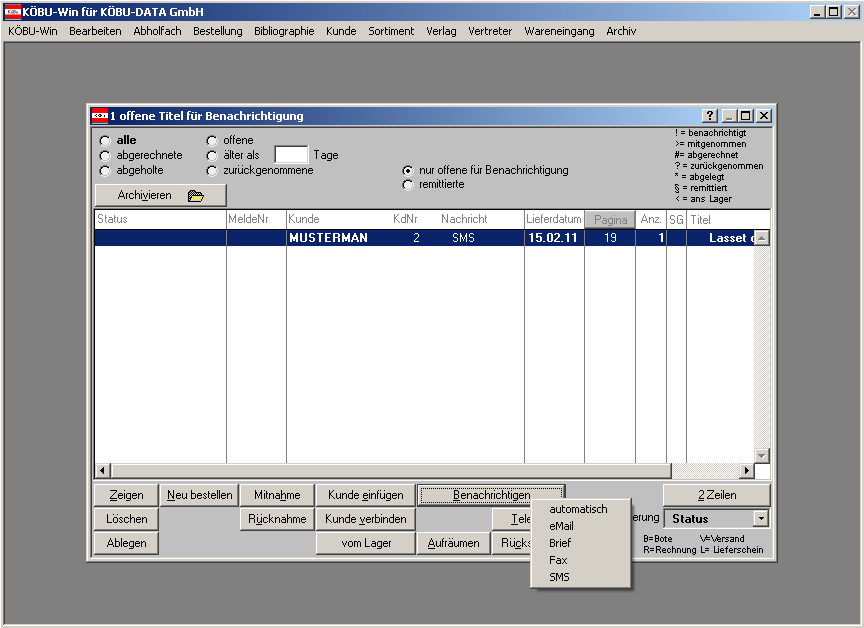Screen dimensions: 864x628
Task: Choose 'Brief' from the notification popup
Action: tap(581, 543)
